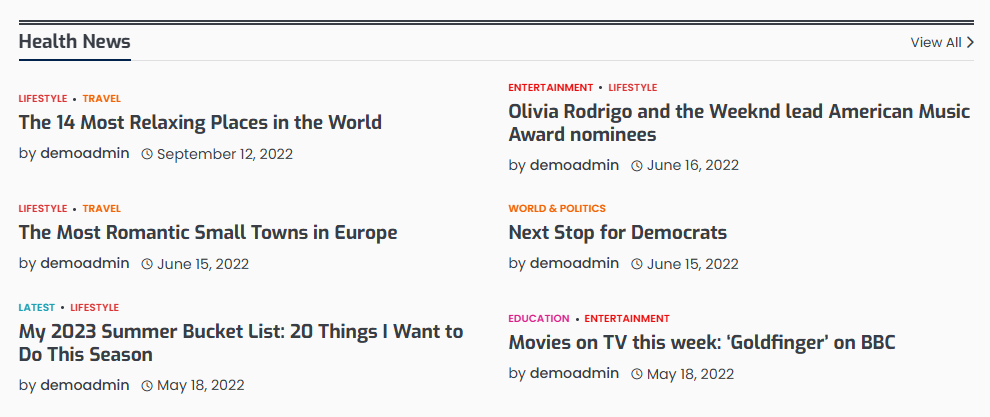Image resolution: width=990 pixels, height=417 pixels.
Task: Open Movies on TV this week article
Action: (x=701, y=343)
